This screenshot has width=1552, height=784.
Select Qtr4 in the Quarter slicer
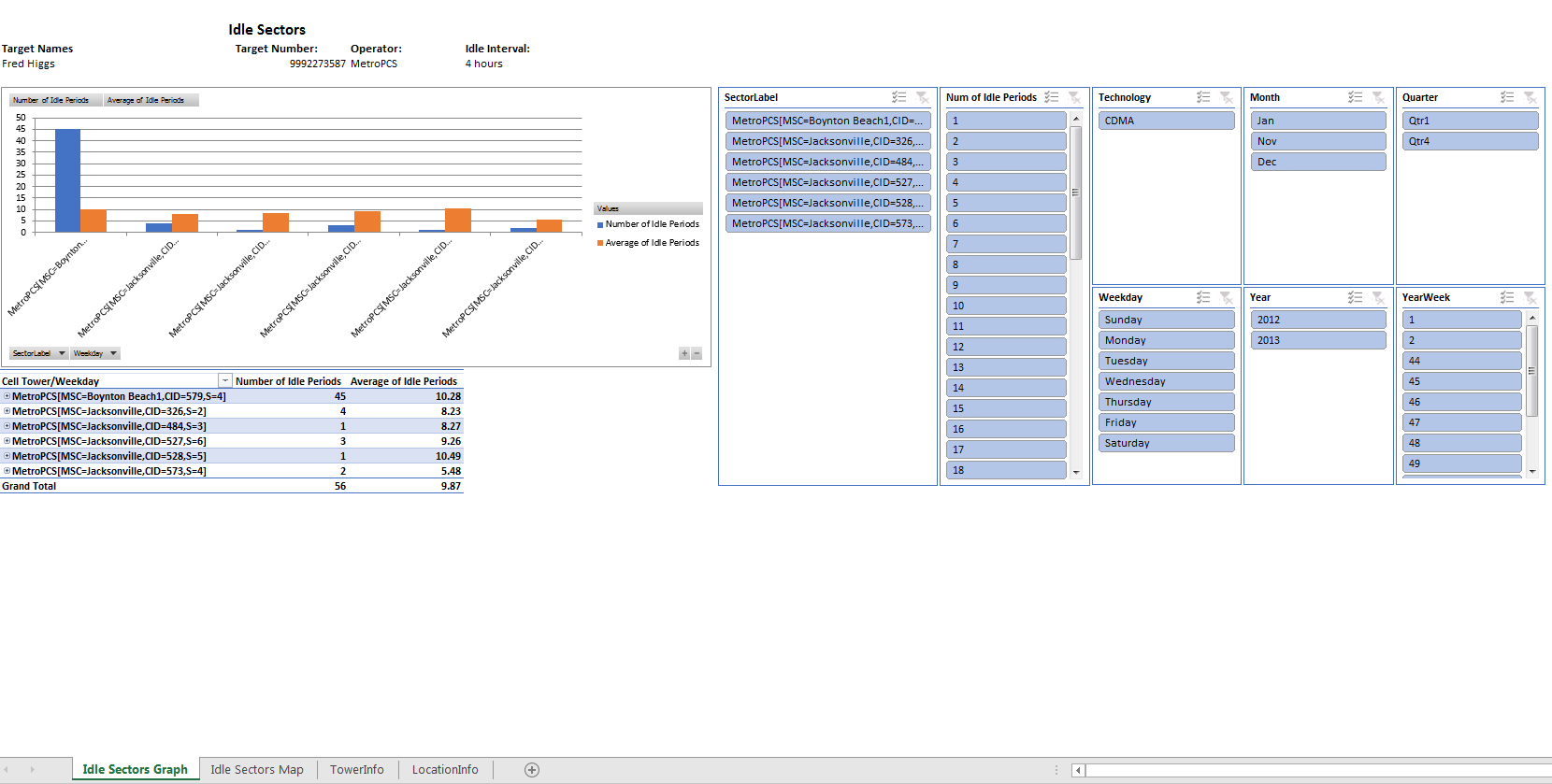click(1469, 141)
